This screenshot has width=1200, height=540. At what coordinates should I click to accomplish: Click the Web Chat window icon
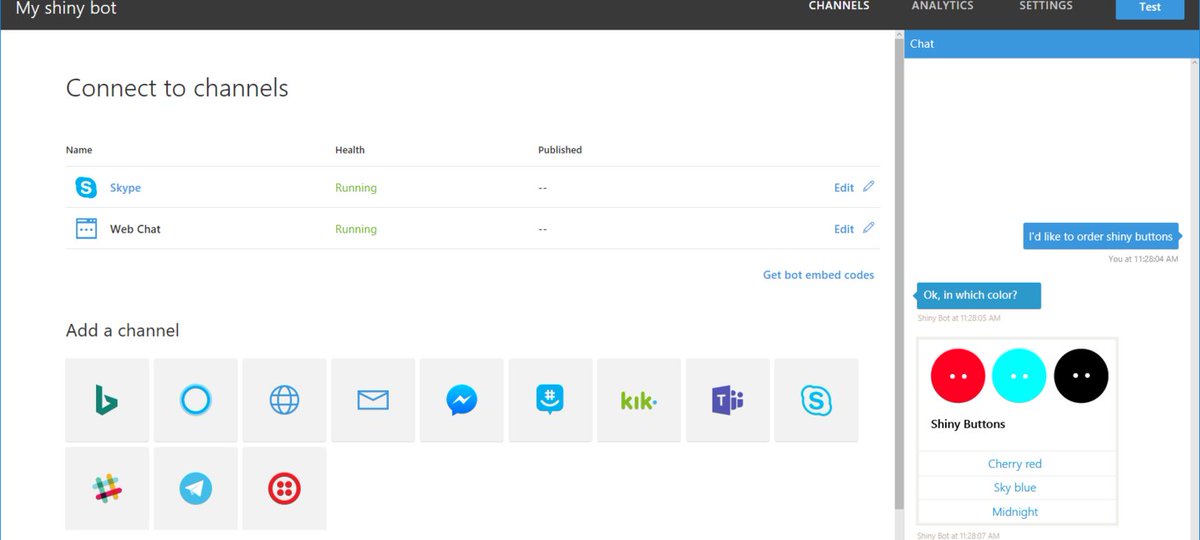[86, 229]
